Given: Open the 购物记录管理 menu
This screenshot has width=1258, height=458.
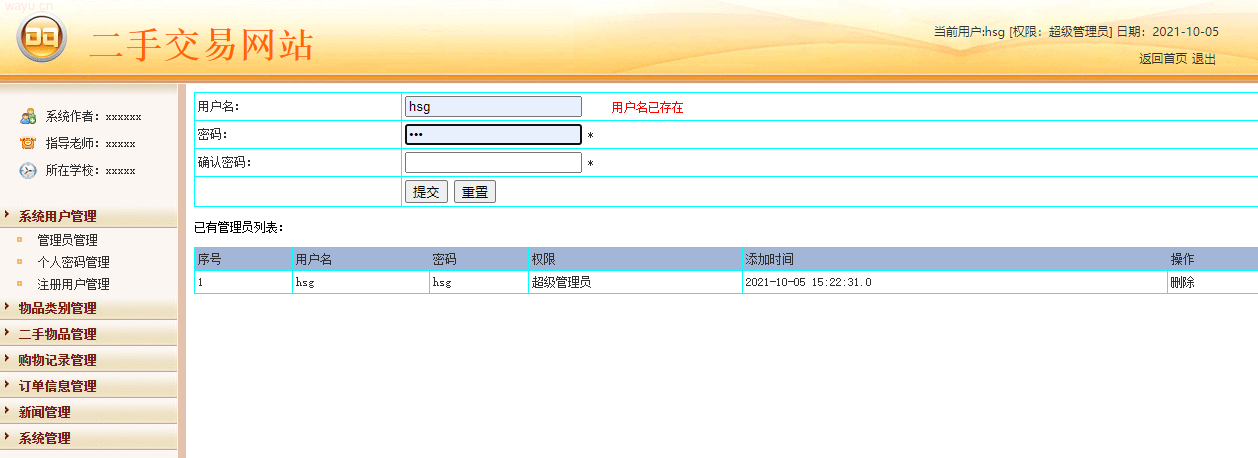Looking at the screenshot, I should 57,360.
